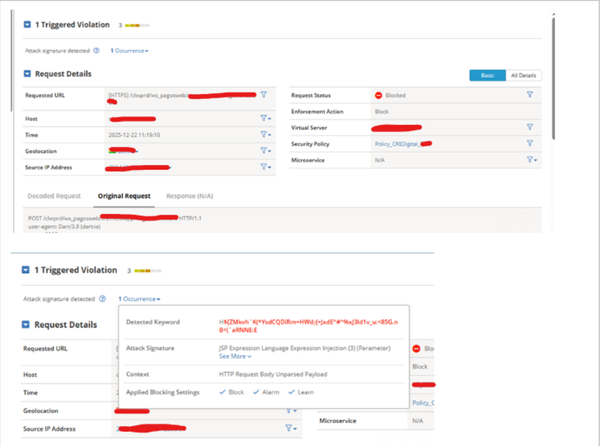Open Source IP Address filter in upper panel

(266, 167)
